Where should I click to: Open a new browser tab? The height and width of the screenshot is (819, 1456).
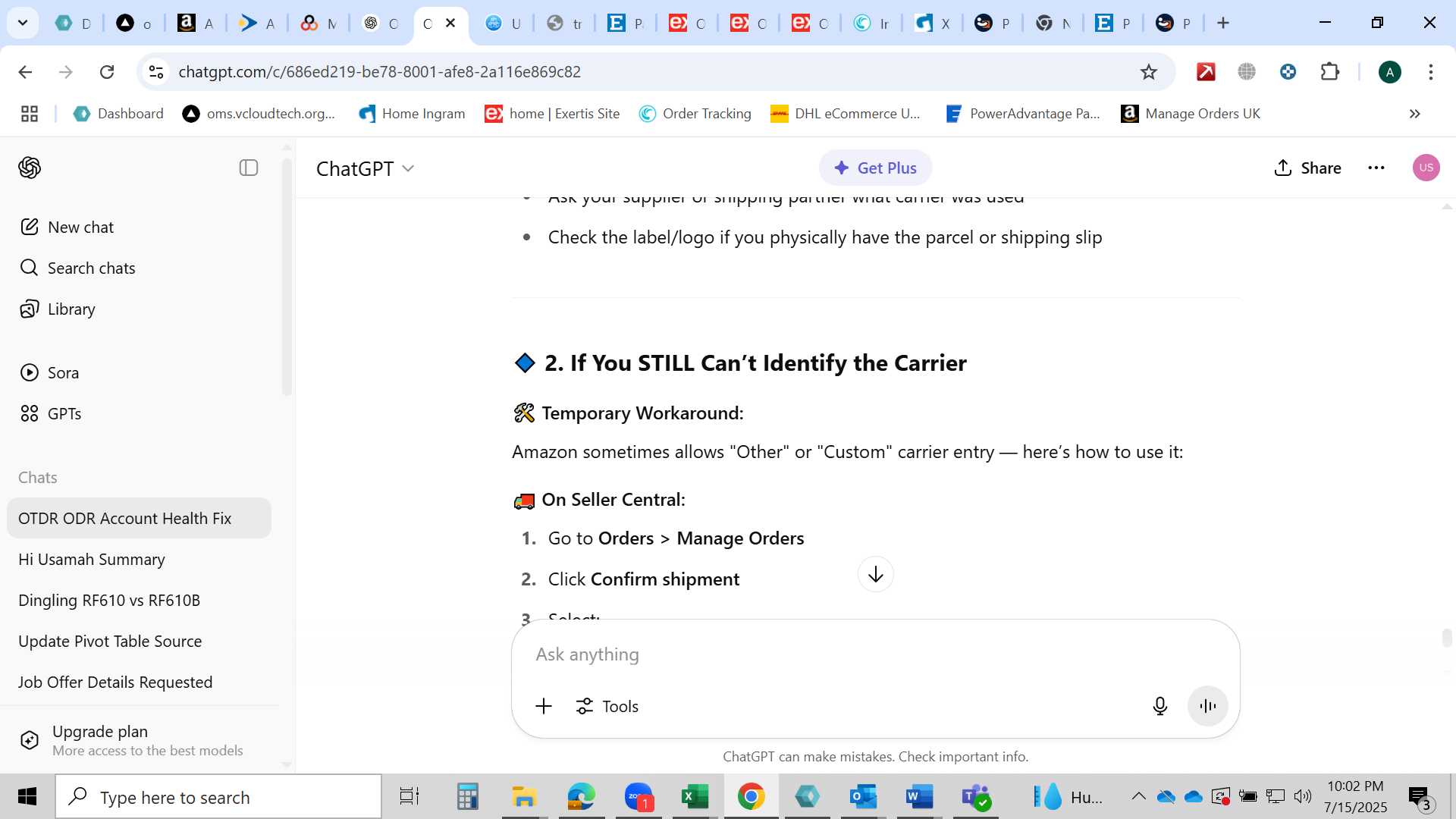[1222, 23]
